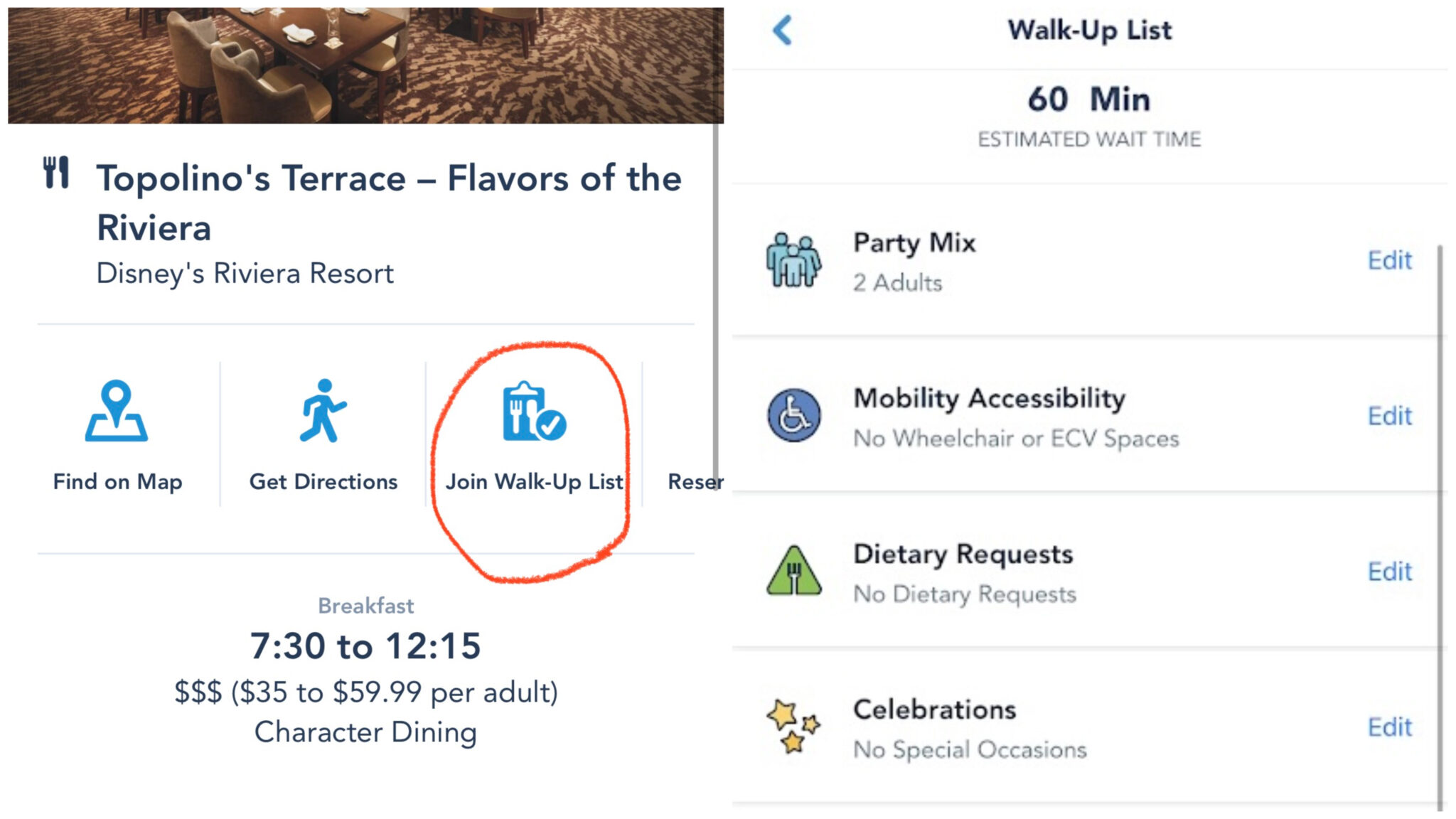Click the Party Mix family icon

click(793, 260)
